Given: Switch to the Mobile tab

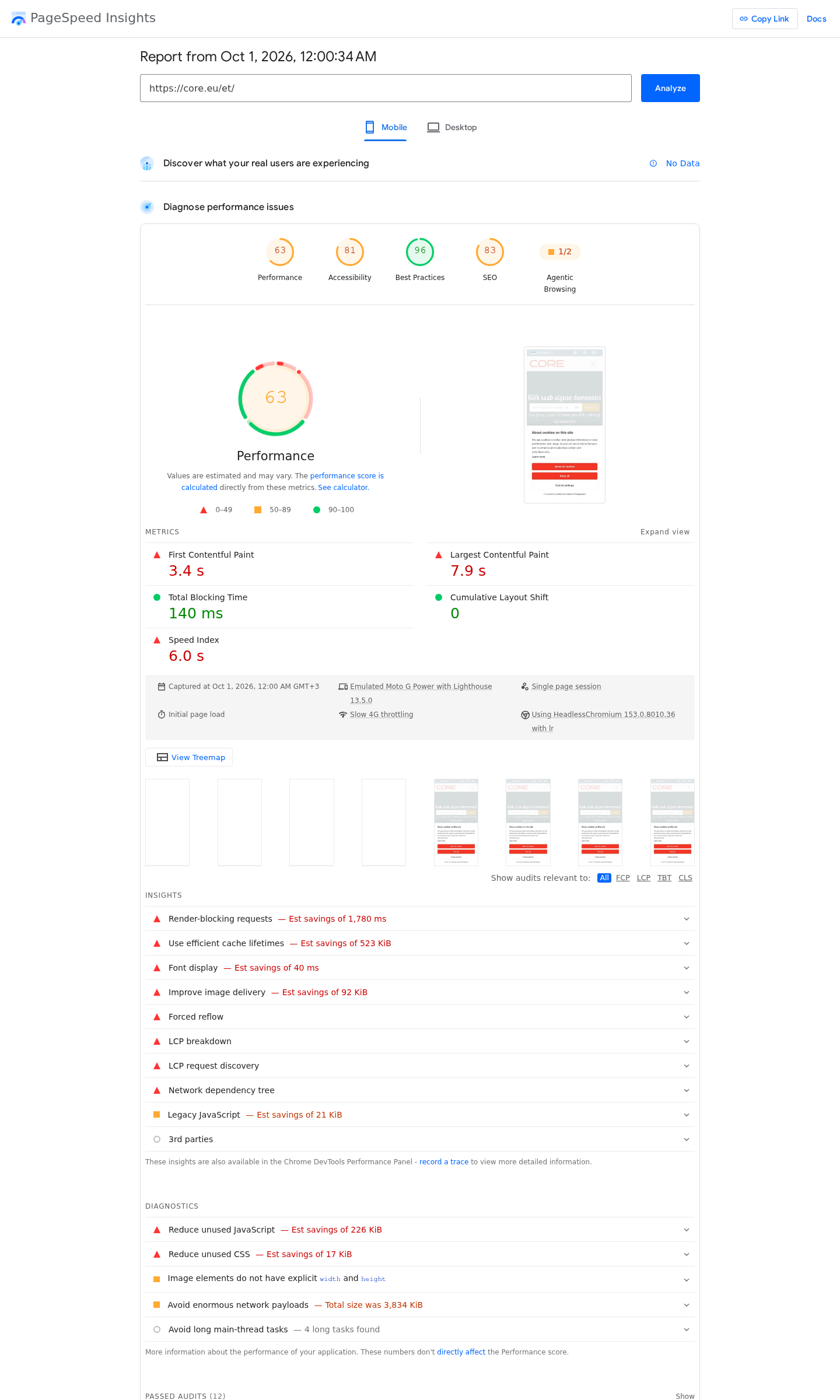Looking at the screenshot, I should [386, 127].
